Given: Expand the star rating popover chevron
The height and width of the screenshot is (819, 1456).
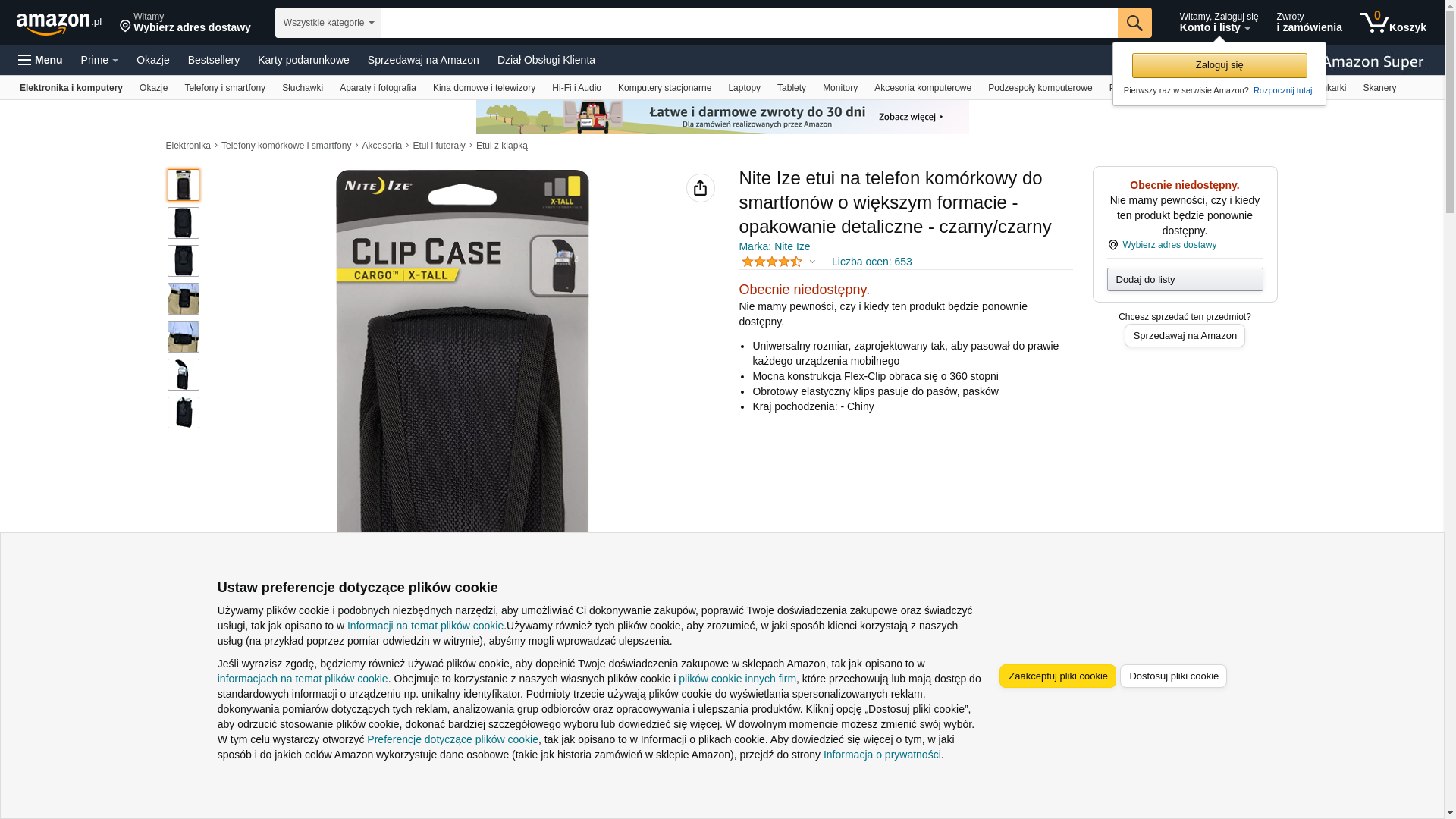Looking at the screenshot, I should [x=812, y=262].
